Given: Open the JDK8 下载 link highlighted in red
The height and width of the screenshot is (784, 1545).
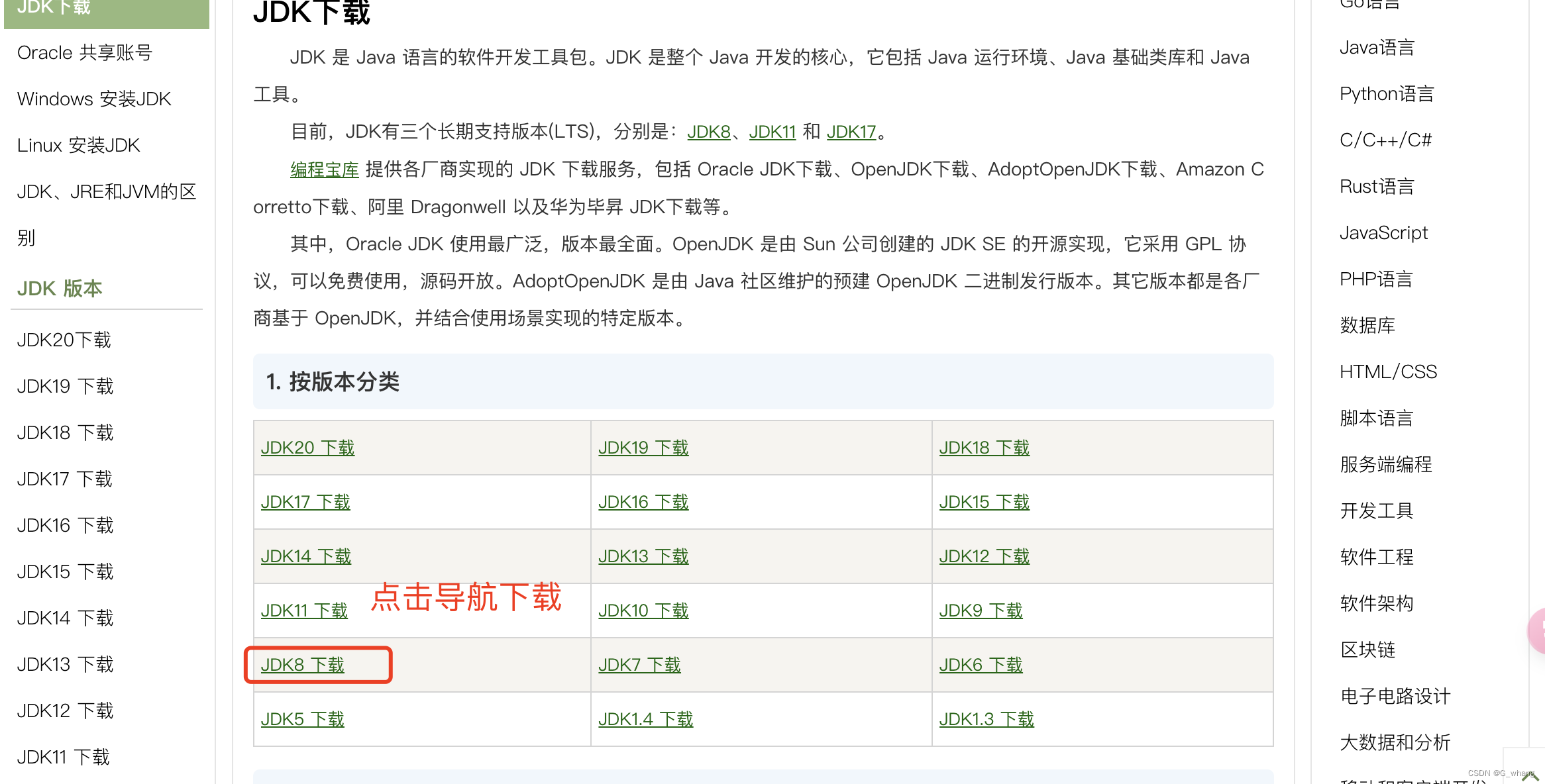Looking at the screenshot, I should click(x=304, y=665).
